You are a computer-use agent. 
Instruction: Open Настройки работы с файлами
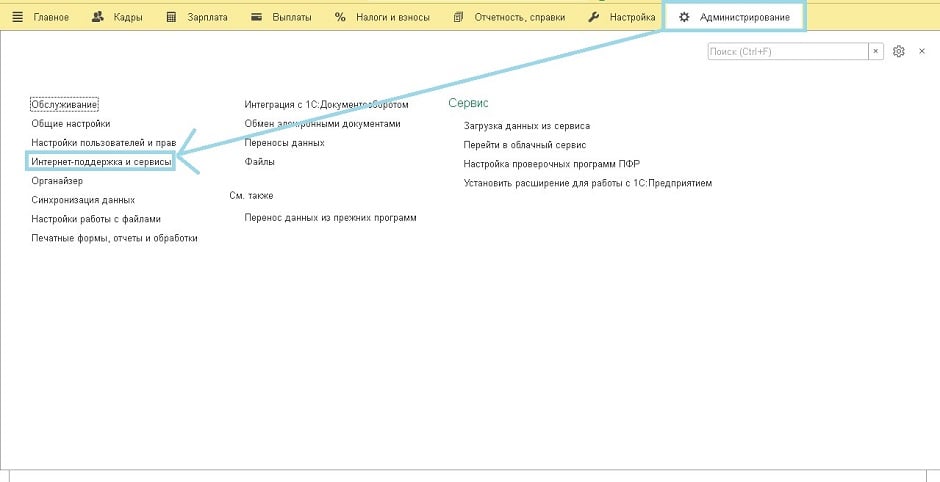tap(96, 219)
